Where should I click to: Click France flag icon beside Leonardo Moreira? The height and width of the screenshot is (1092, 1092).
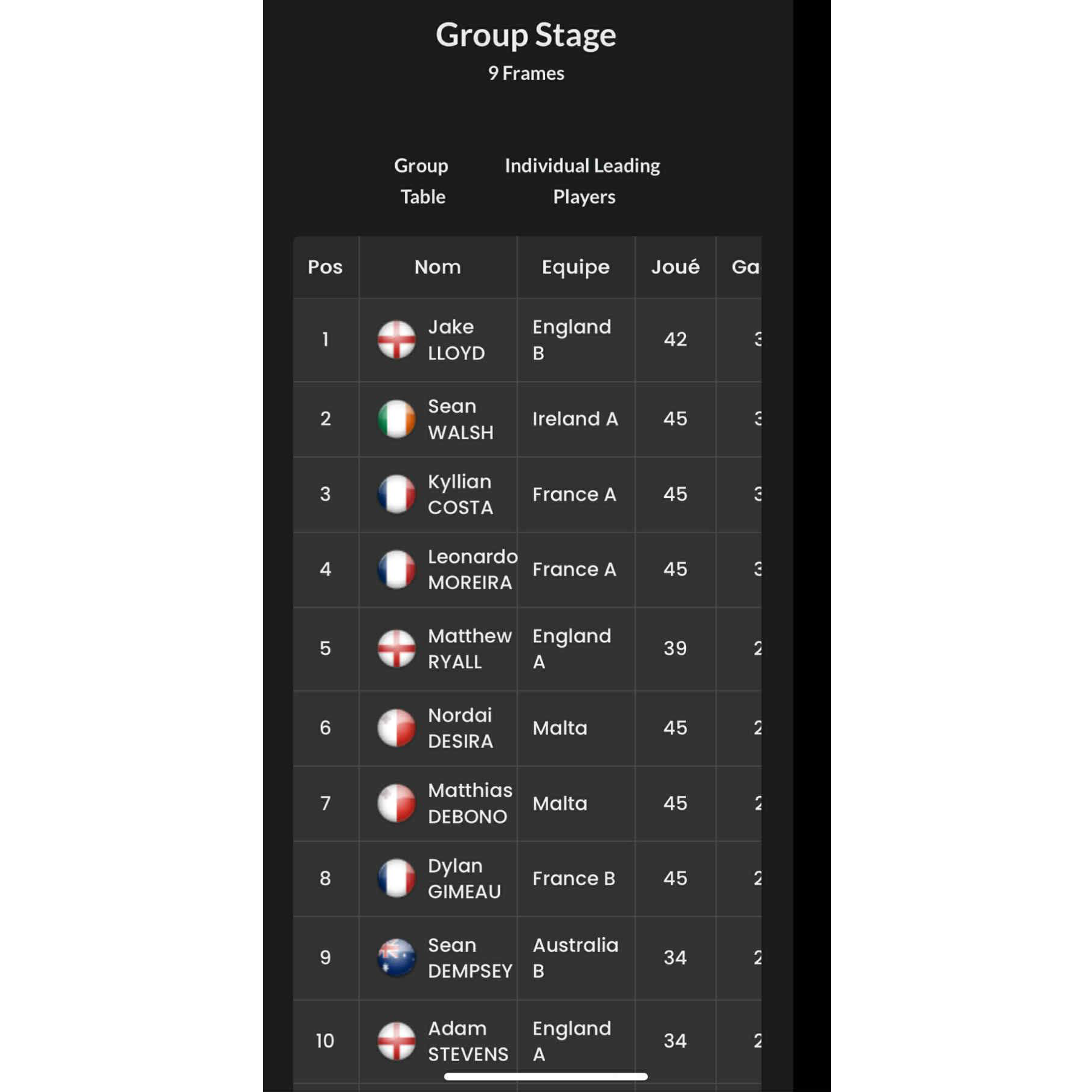point(396,569)
